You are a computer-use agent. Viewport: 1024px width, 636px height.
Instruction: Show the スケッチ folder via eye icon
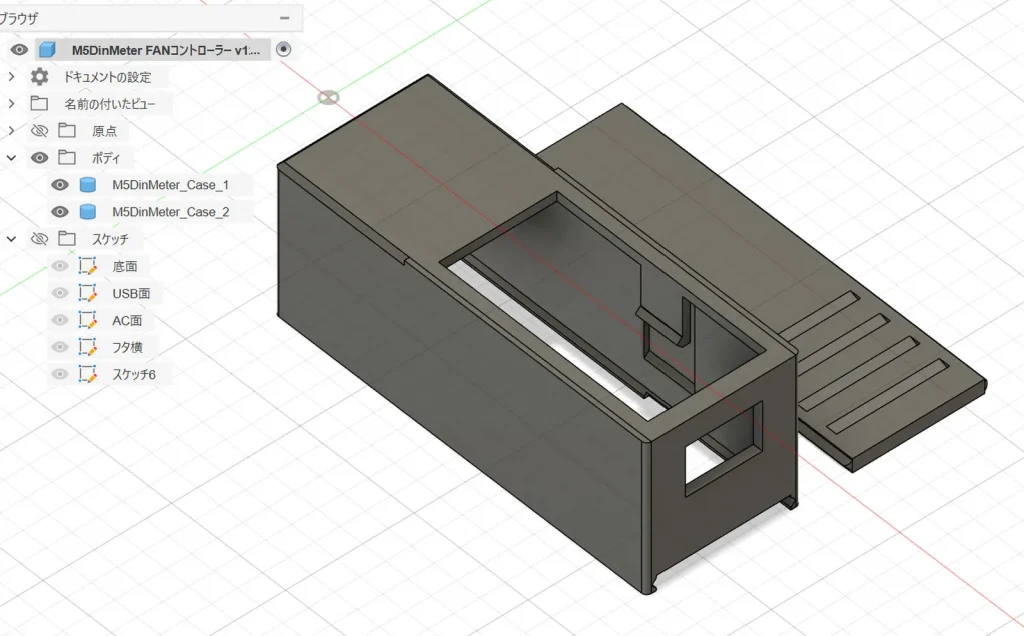point(39,239)
